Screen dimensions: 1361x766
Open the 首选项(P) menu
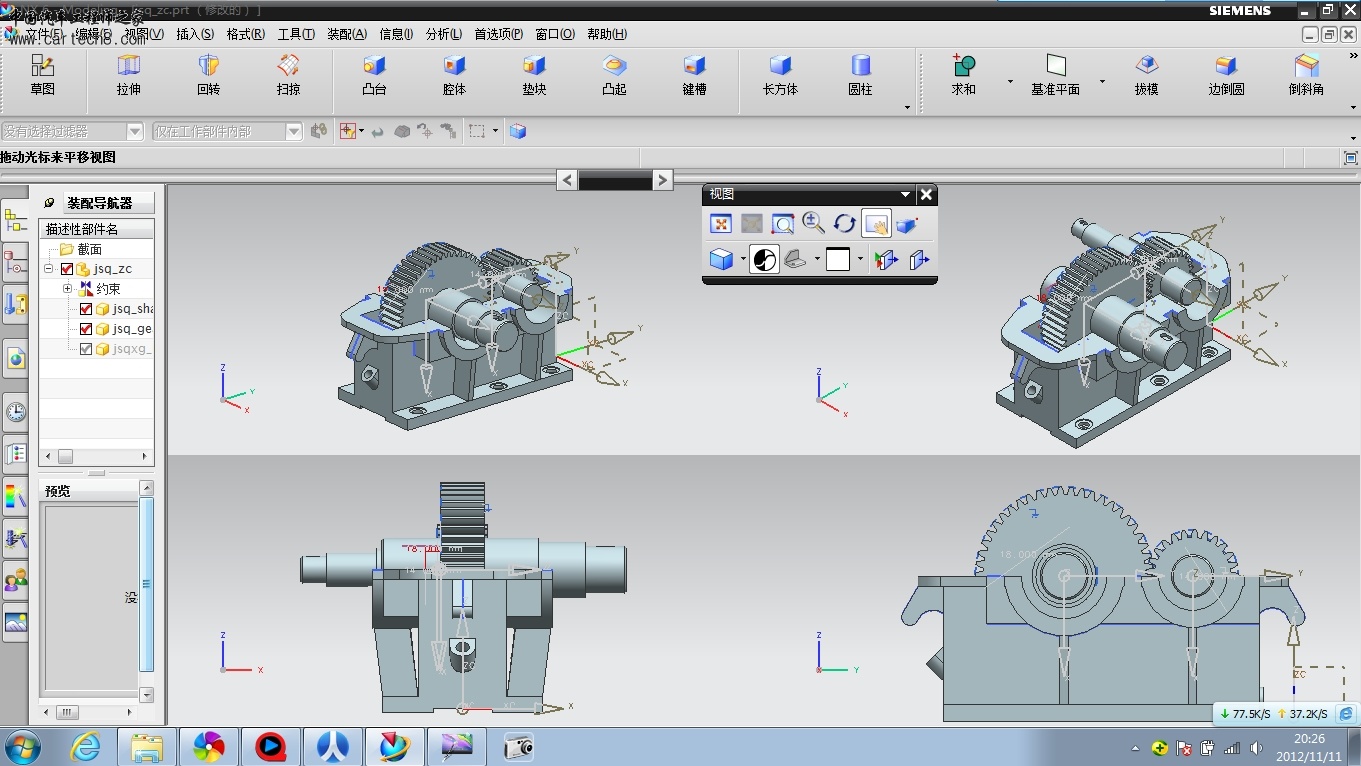click(x=498, y=34)
